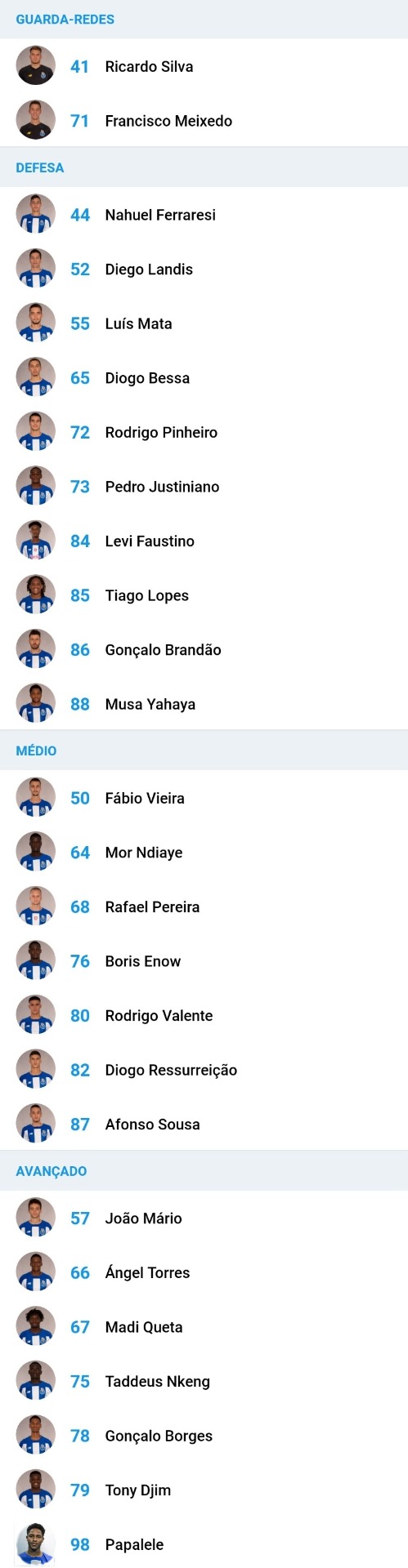Open Rodrigo Pinheiro's profile link

coord(204,432)
